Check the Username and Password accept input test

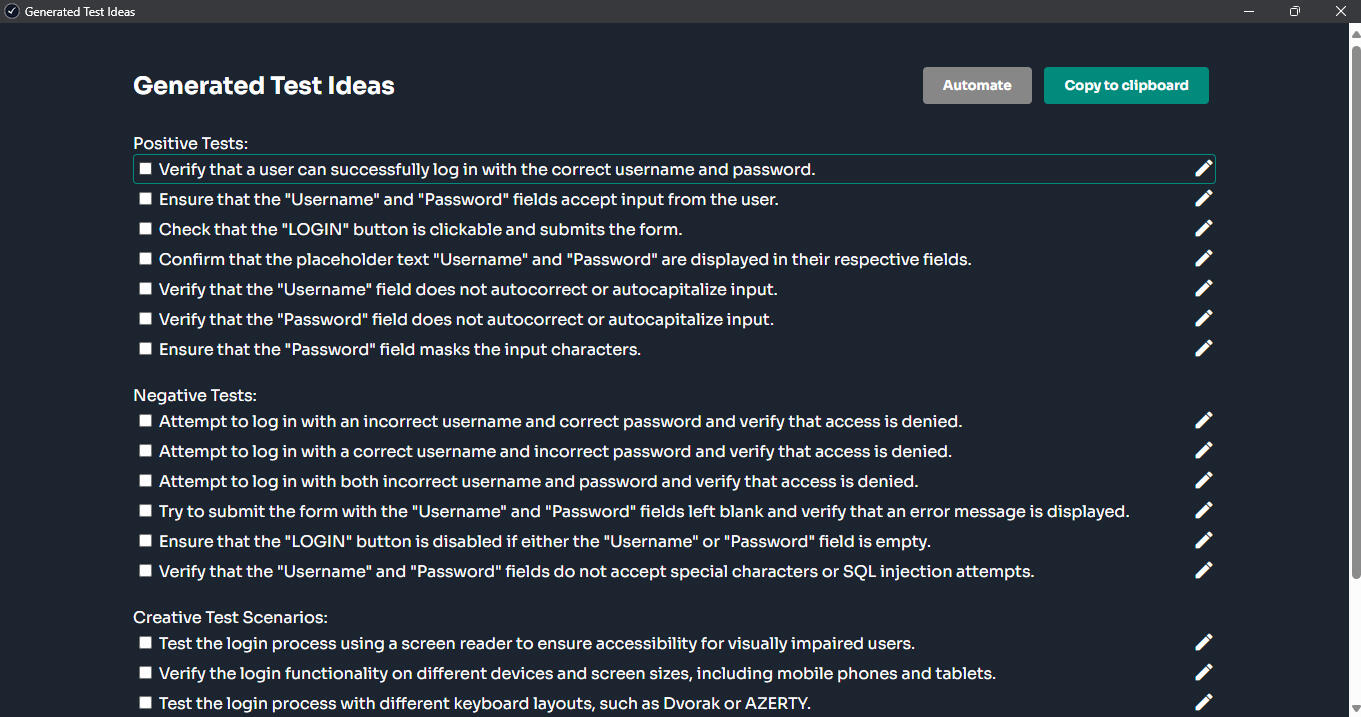pyautogui.click(x=146, y=199)
